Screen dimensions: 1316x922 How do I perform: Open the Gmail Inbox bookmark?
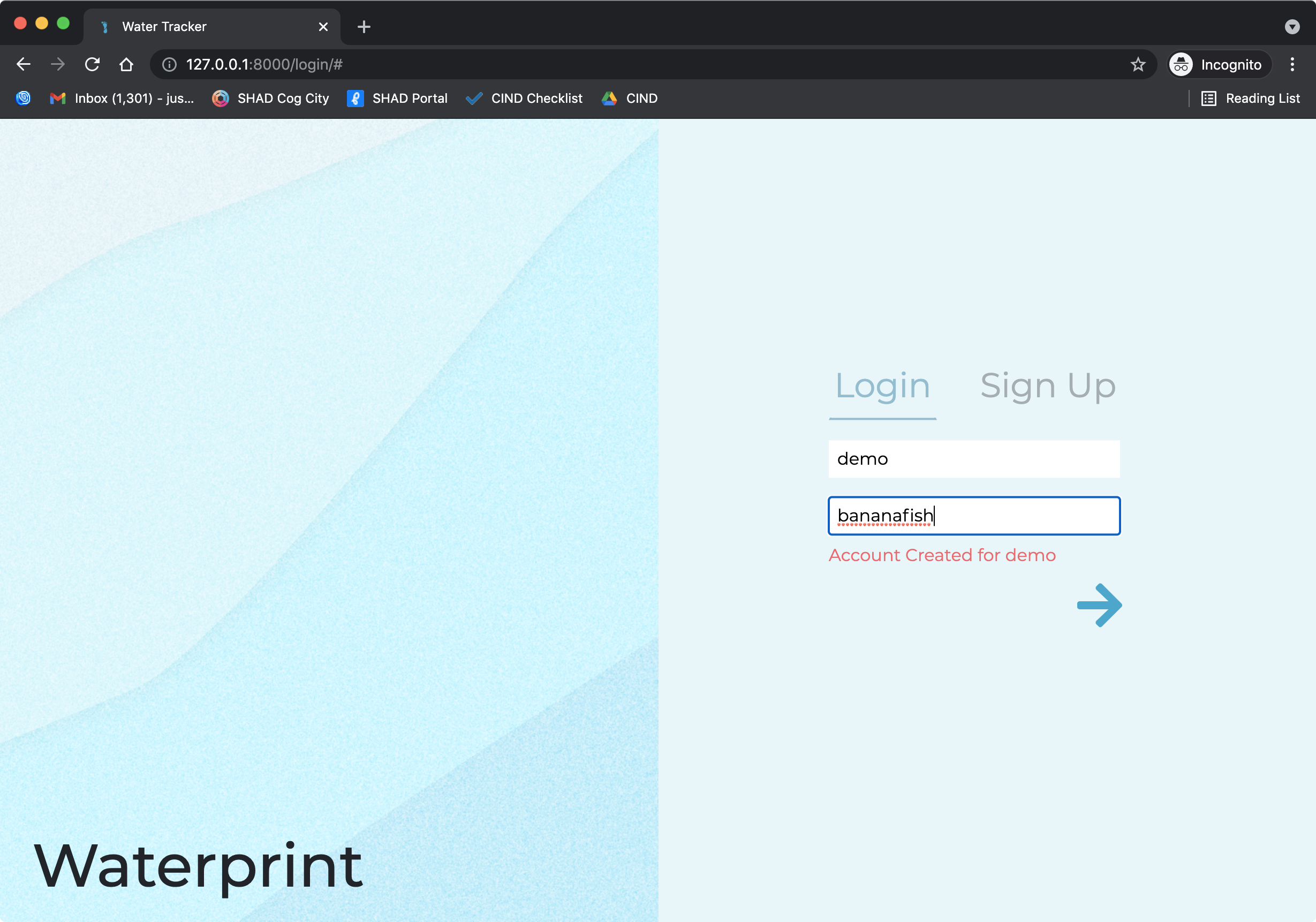pos(122,99)
